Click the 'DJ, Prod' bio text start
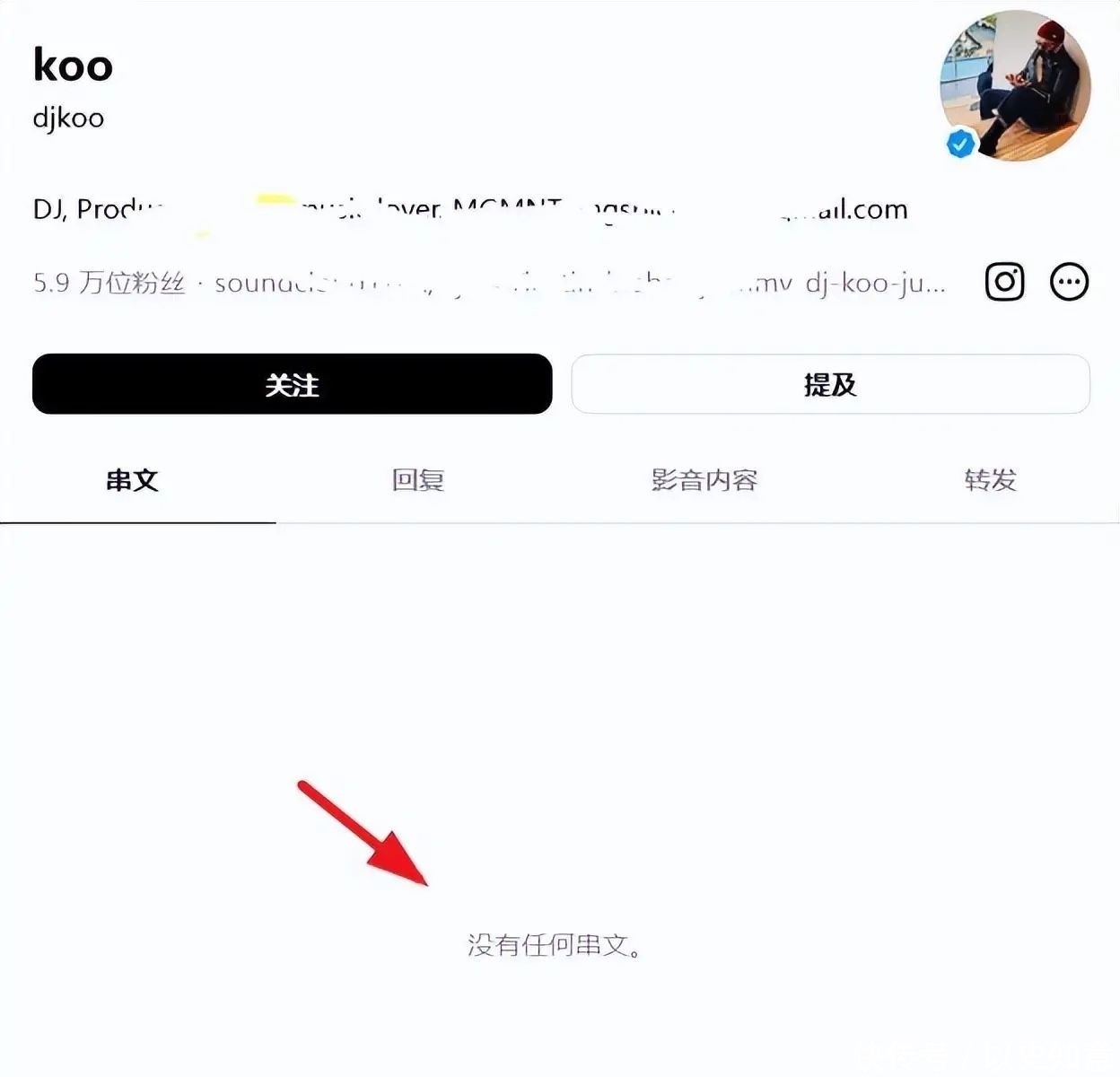The image size is (1120, 1077). point(99,209)
